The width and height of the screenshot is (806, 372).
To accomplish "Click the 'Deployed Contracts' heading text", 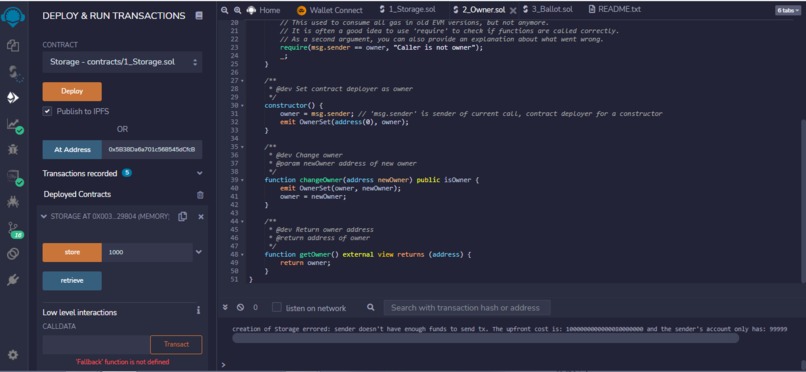I will pos(77,194).
